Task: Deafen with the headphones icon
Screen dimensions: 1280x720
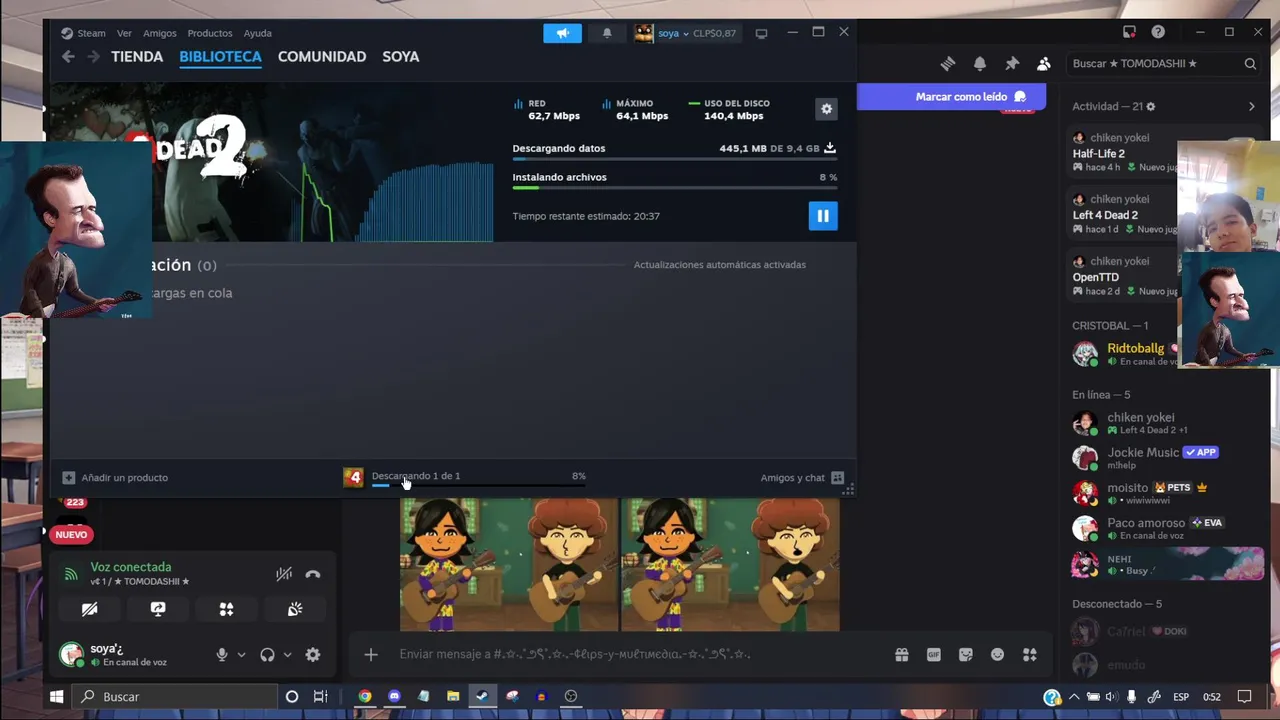Action: [x=267, y=655]
